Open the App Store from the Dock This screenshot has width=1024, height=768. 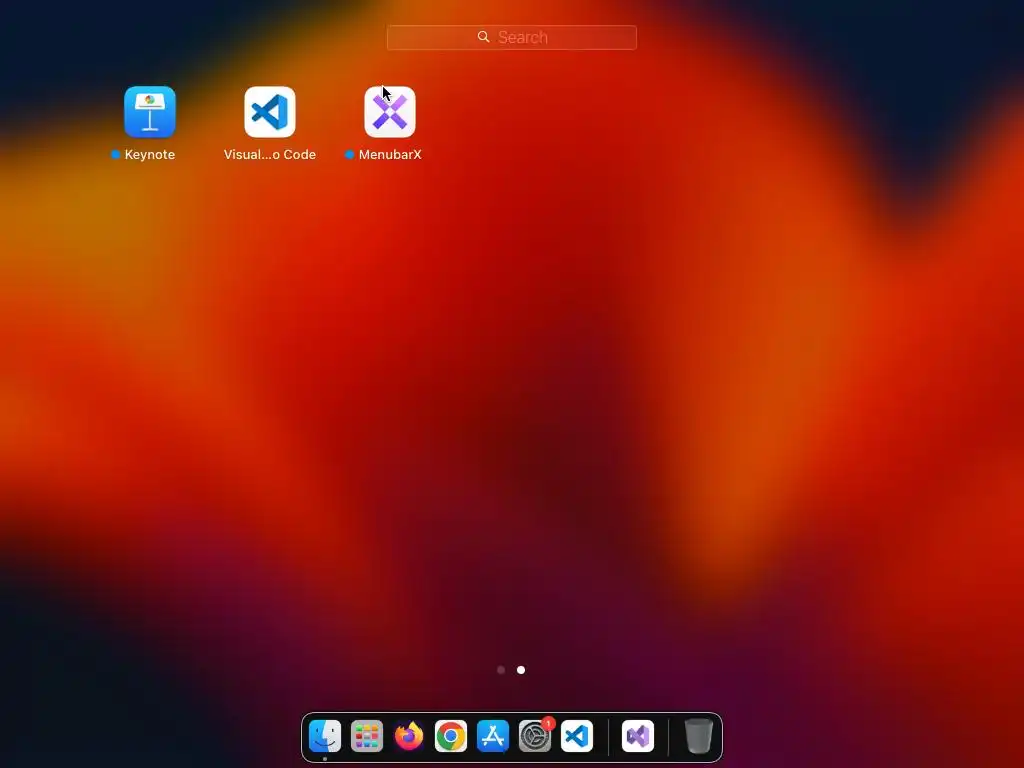click(x=492, y=736)
